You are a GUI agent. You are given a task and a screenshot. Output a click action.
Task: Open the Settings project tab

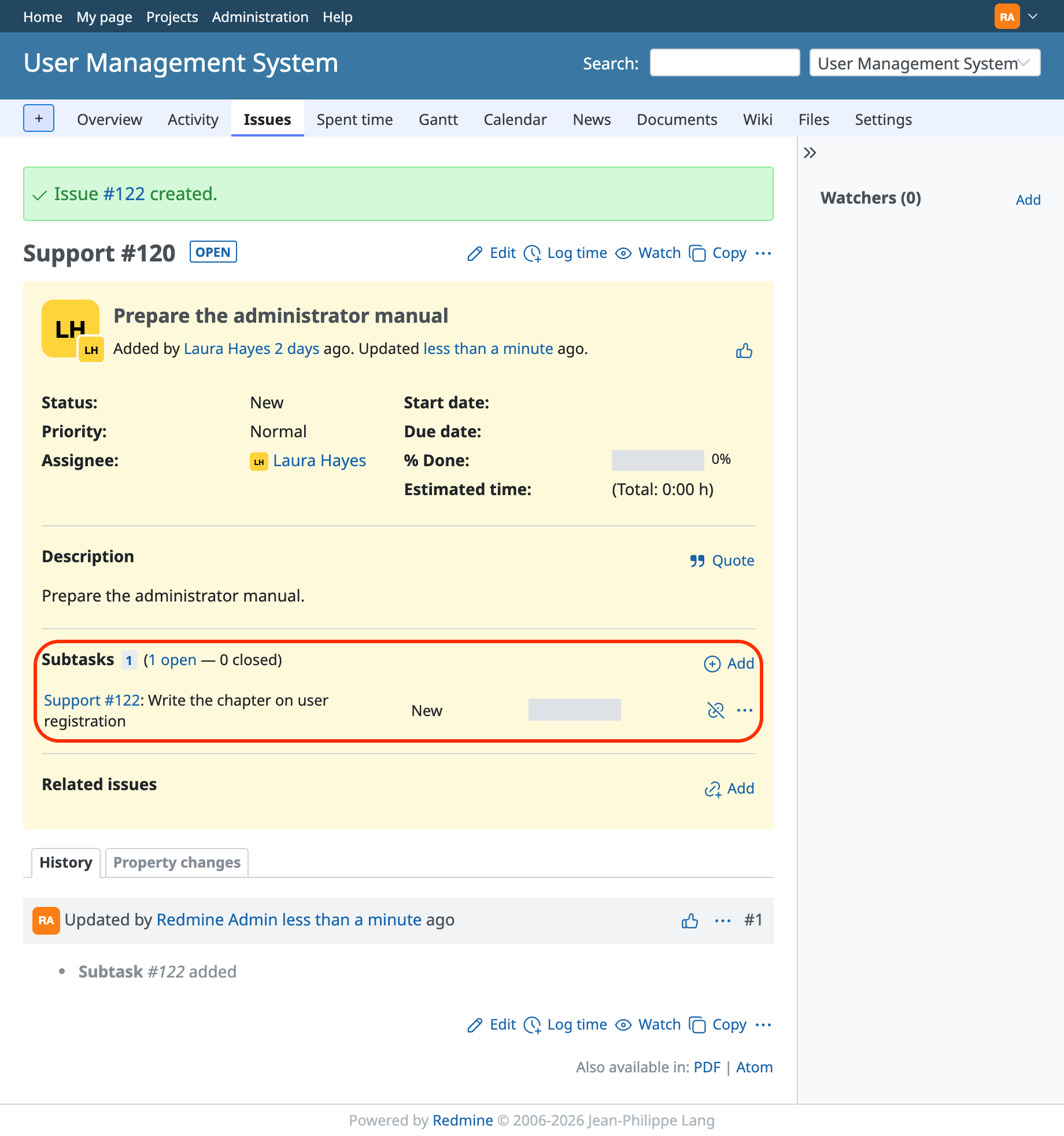[883, 119]
